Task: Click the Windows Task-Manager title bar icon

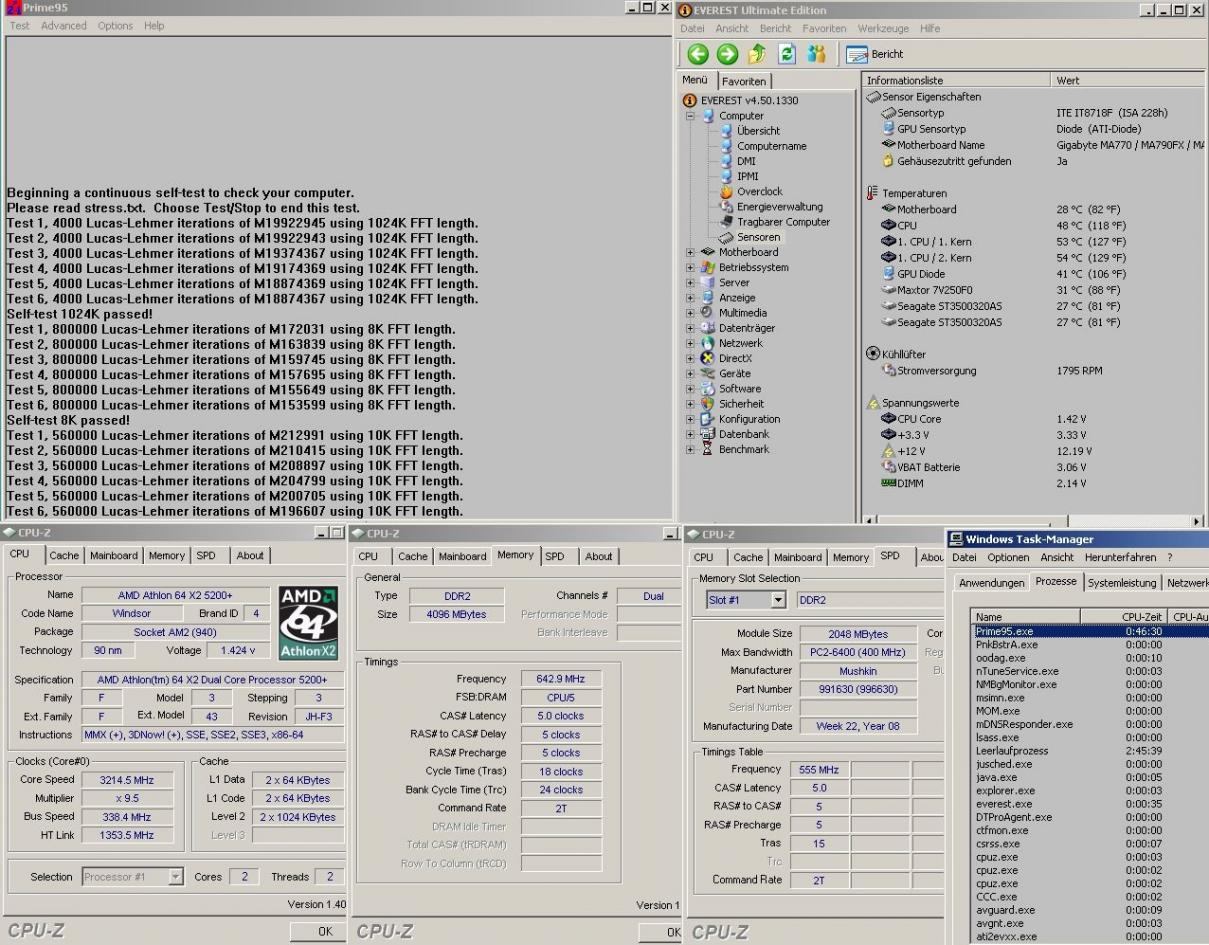Action: pos(958,539)
